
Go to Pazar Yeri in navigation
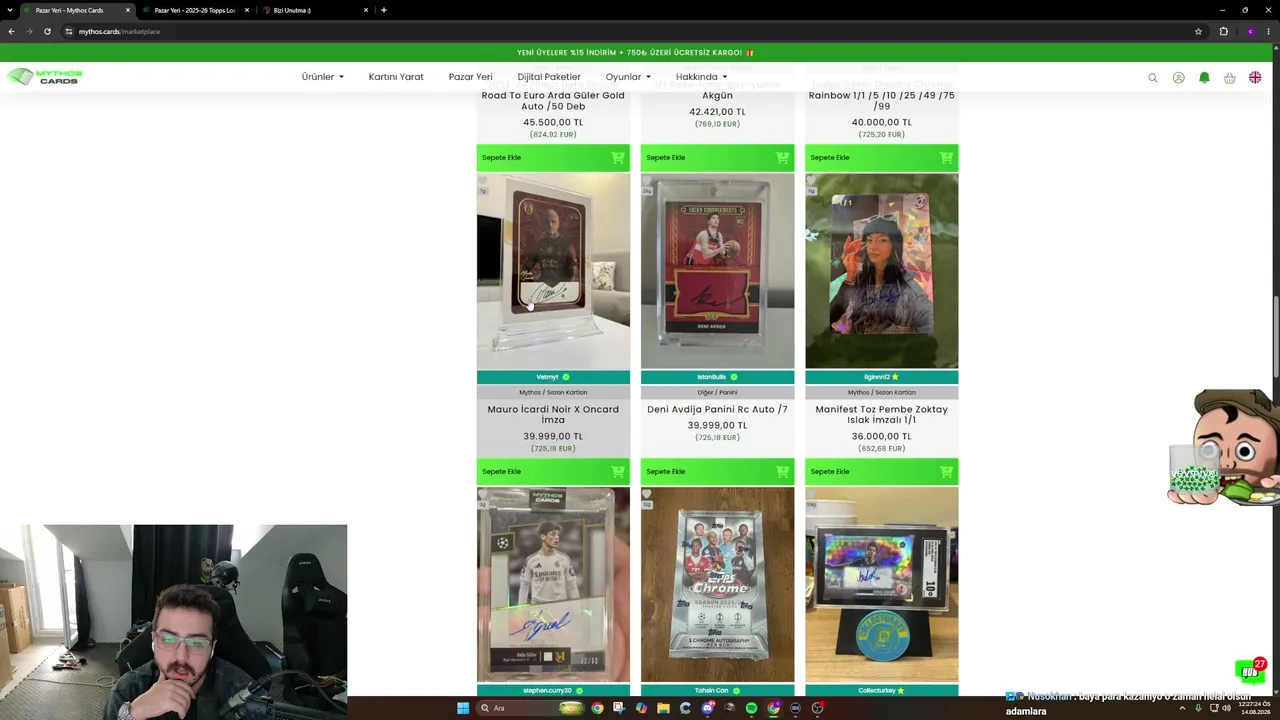coord(470,77)
